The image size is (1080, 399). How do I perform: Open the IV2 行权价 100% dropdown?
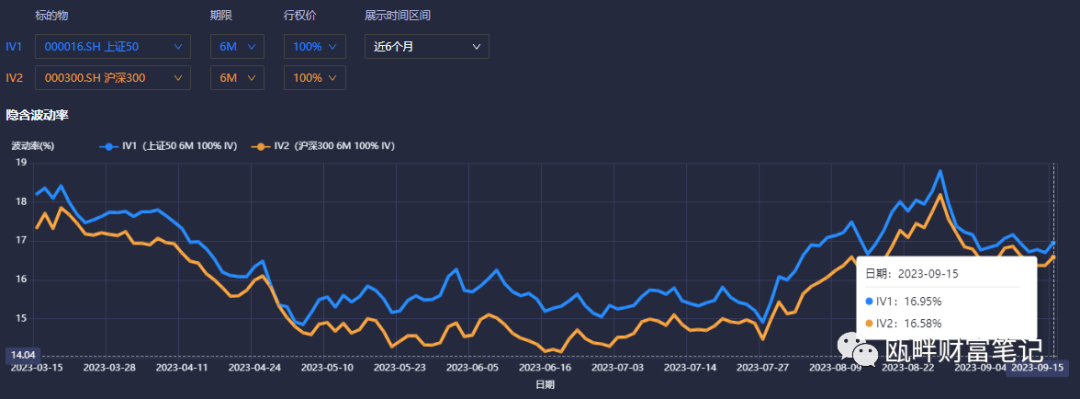[x=315, y=78]
